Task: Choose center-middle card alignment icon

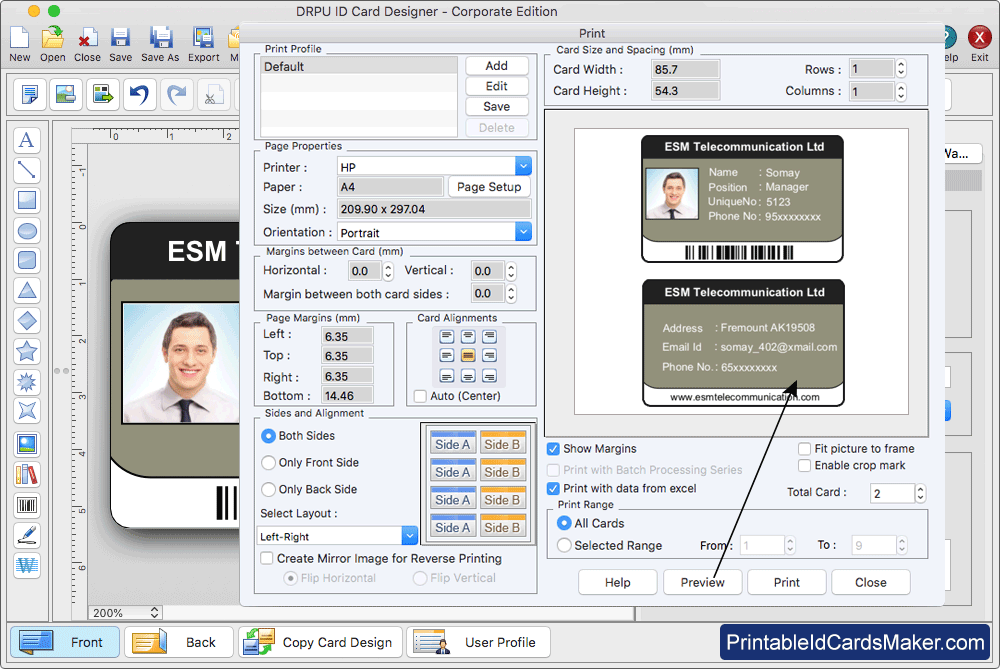Action: 468,355
